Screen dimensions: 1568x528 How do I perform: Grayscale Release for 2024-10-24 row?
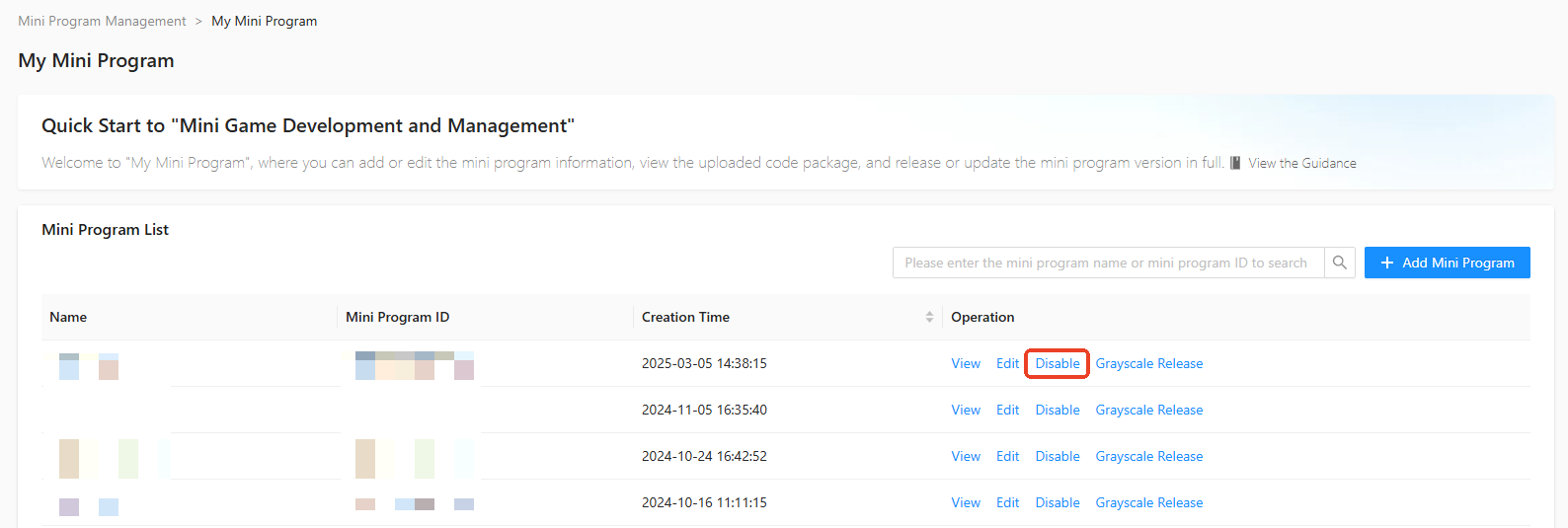(x=1149, y=456)
